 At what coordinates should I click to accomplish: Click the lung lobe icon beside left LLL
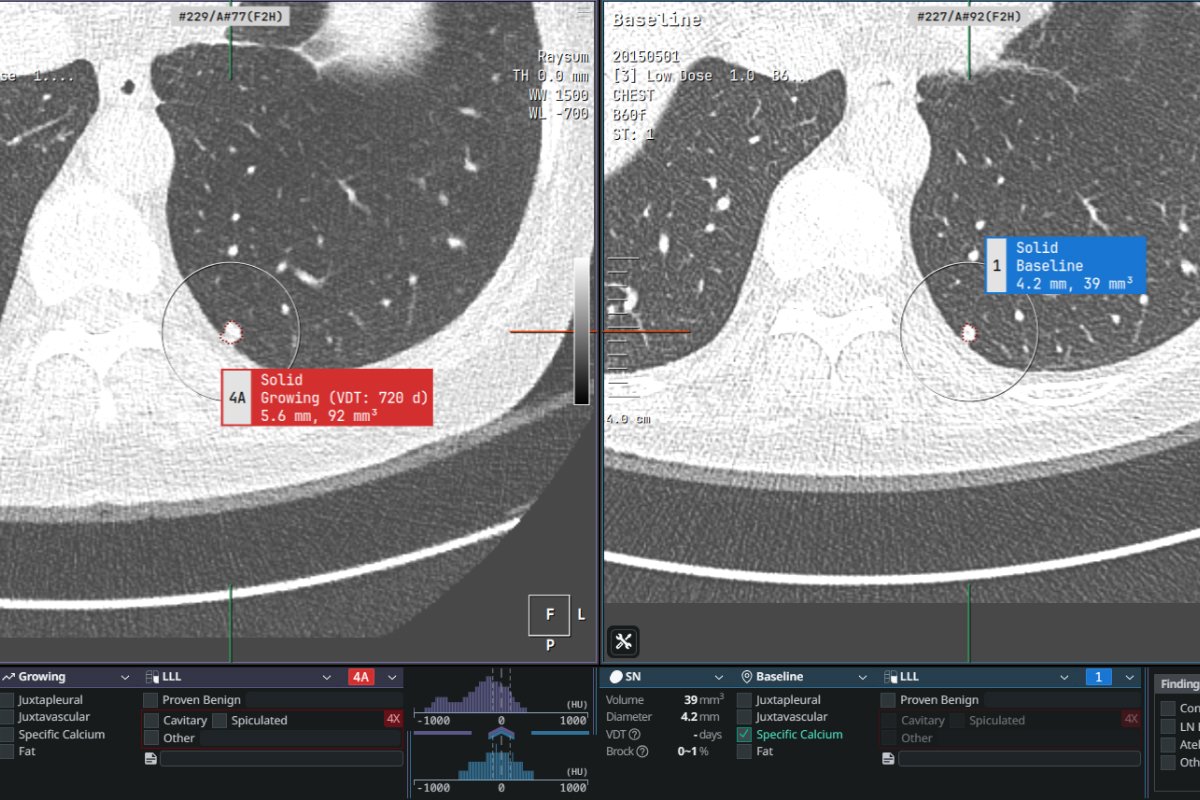point(152,677)
